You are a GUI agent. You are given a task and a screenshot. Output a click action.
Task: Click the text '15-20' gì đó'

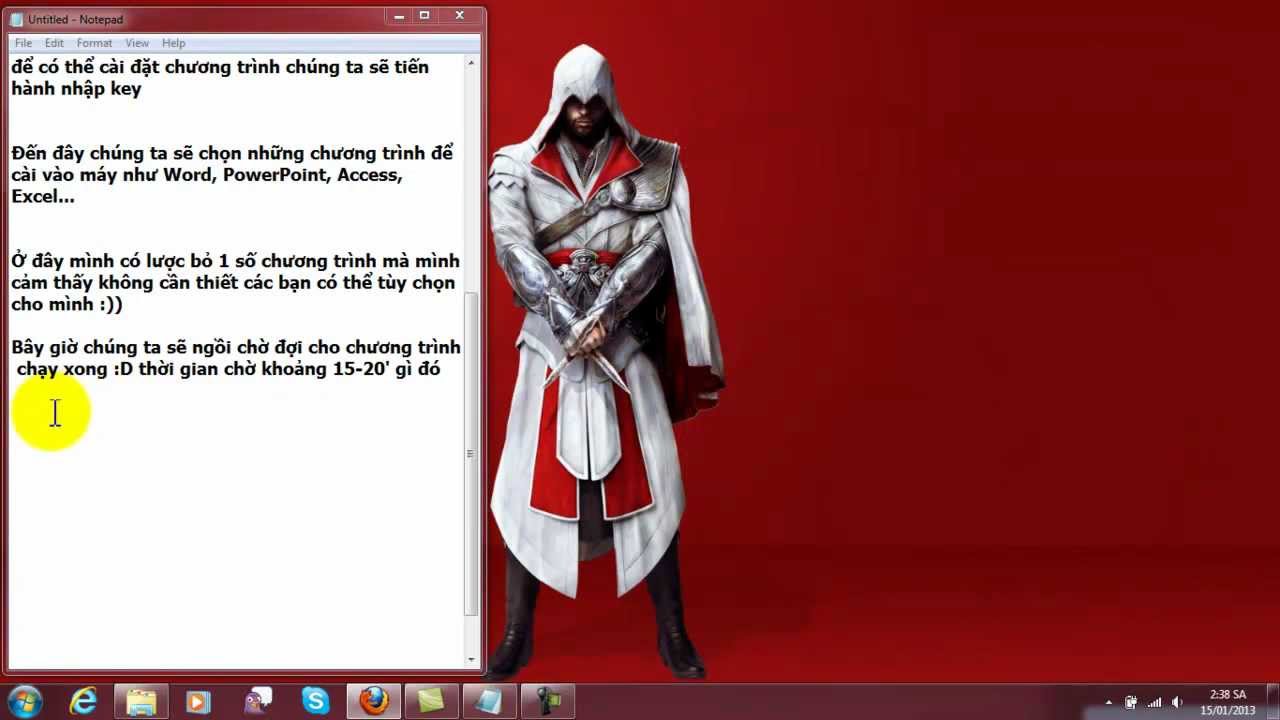[x=386, y=369]
